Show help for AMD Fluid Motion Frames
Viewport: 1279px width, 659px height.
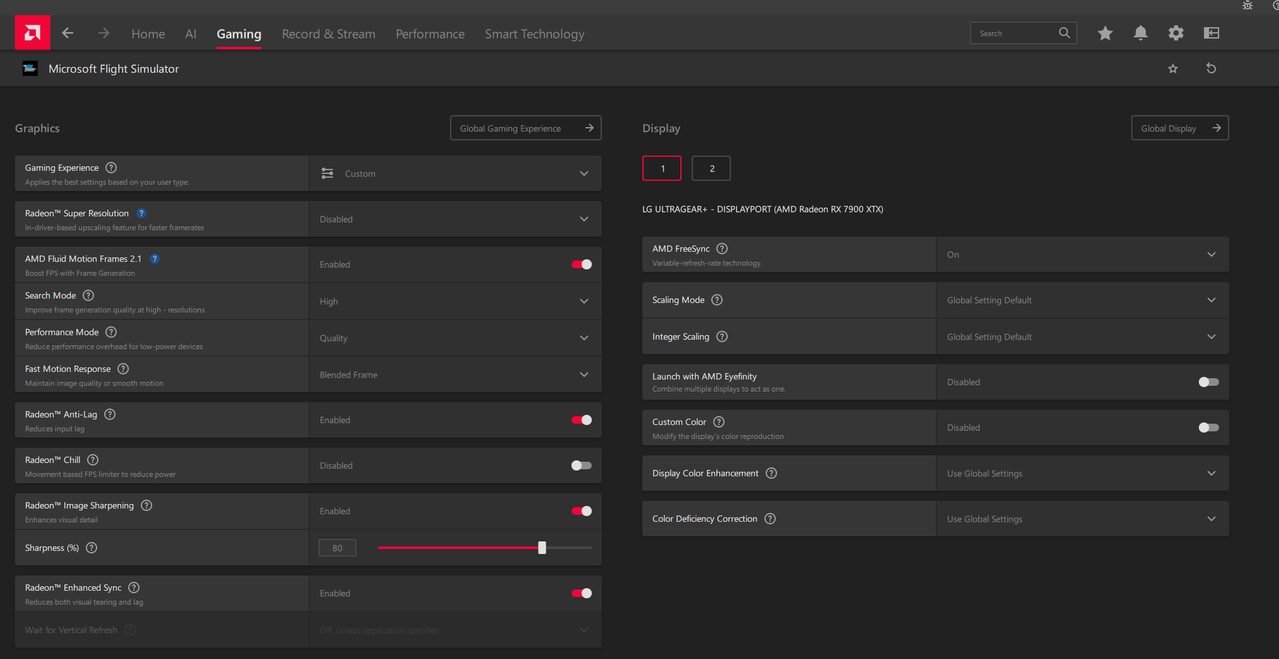tap(154, 258)
